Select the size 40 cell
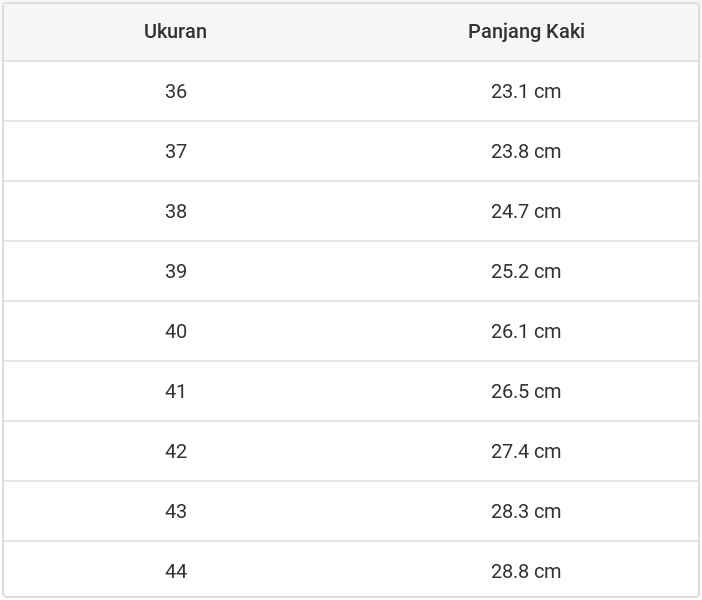The image size is (702, 600). (176, 331)
